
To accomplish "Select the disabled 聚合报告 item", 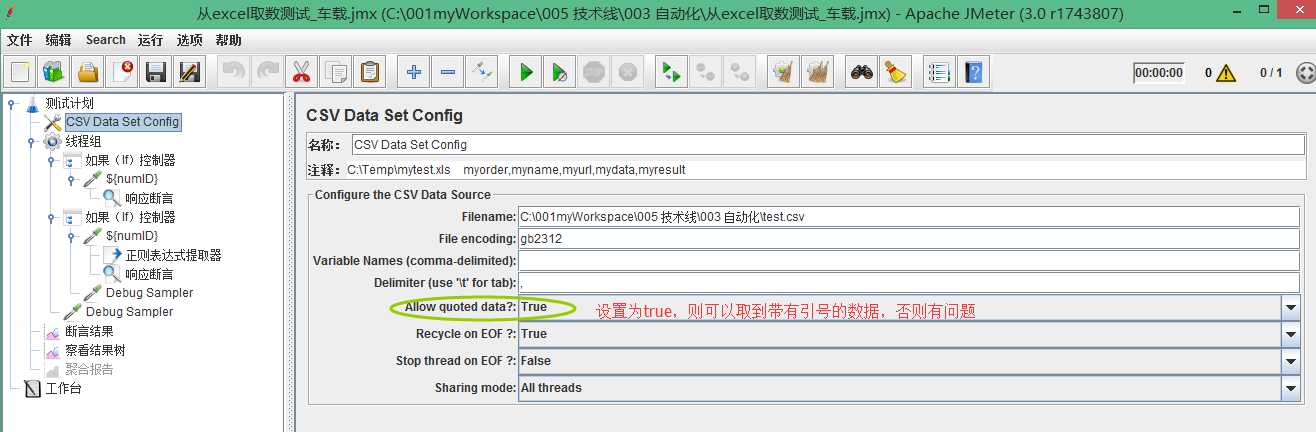I will [89, 369].
